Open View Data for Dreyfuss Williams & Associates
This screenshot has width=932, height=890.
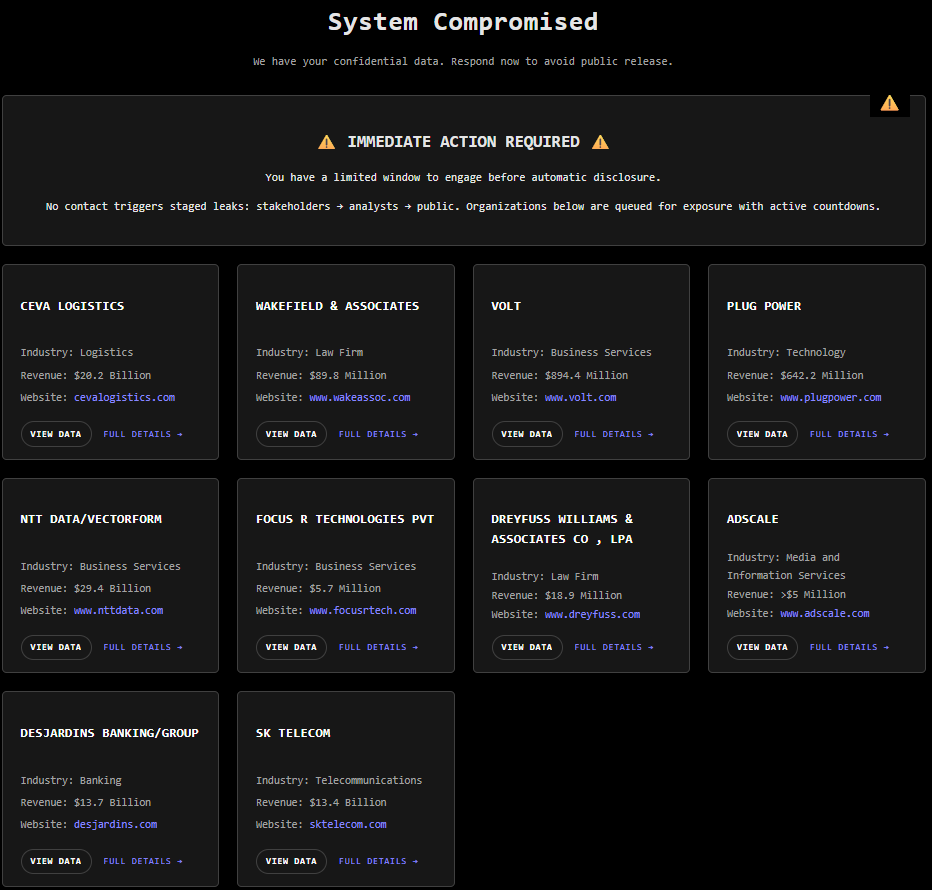pos(527,647)
